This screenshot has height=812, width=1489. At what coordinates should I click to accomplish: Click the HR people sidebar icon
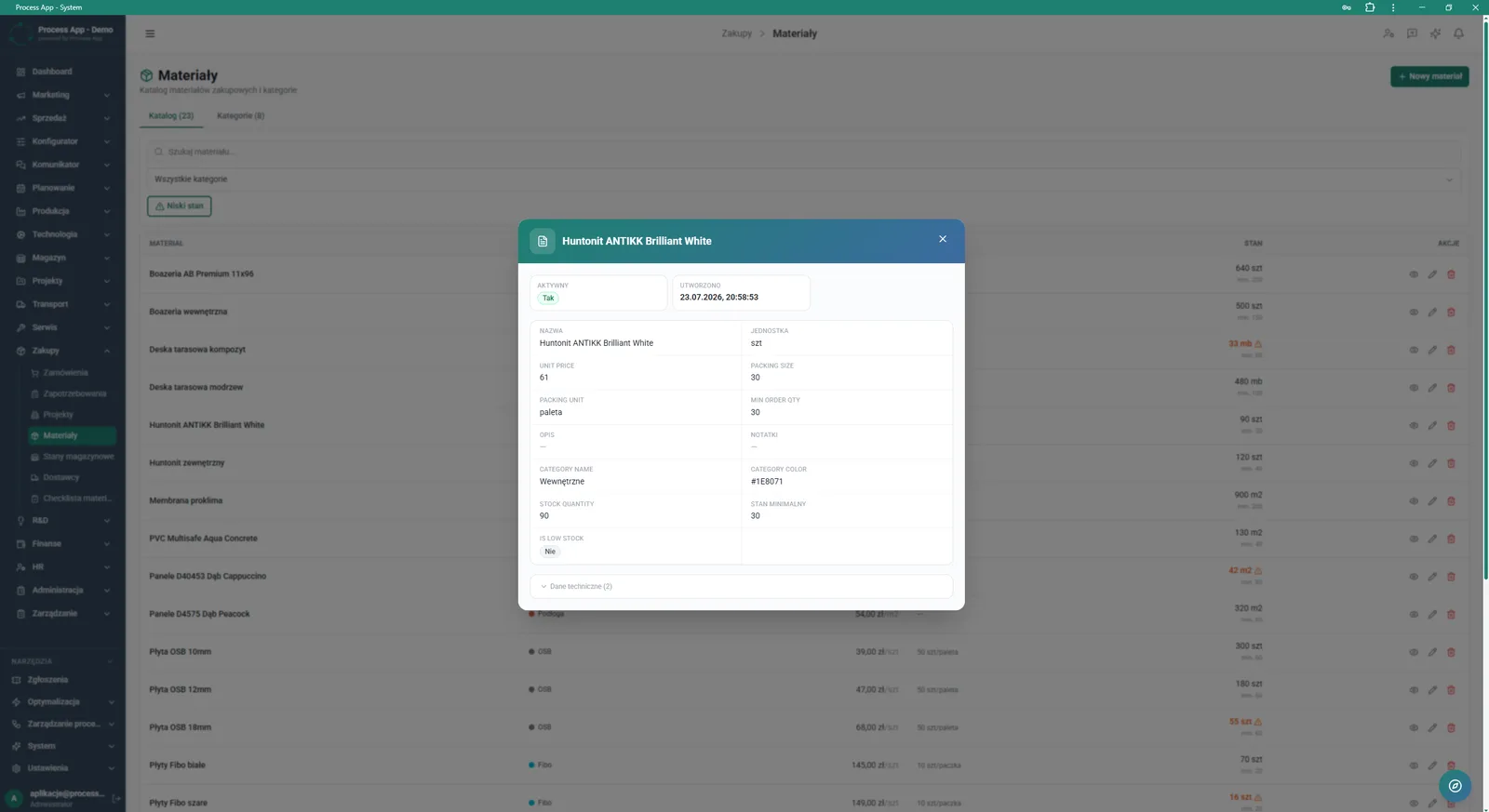click(20, 566)
